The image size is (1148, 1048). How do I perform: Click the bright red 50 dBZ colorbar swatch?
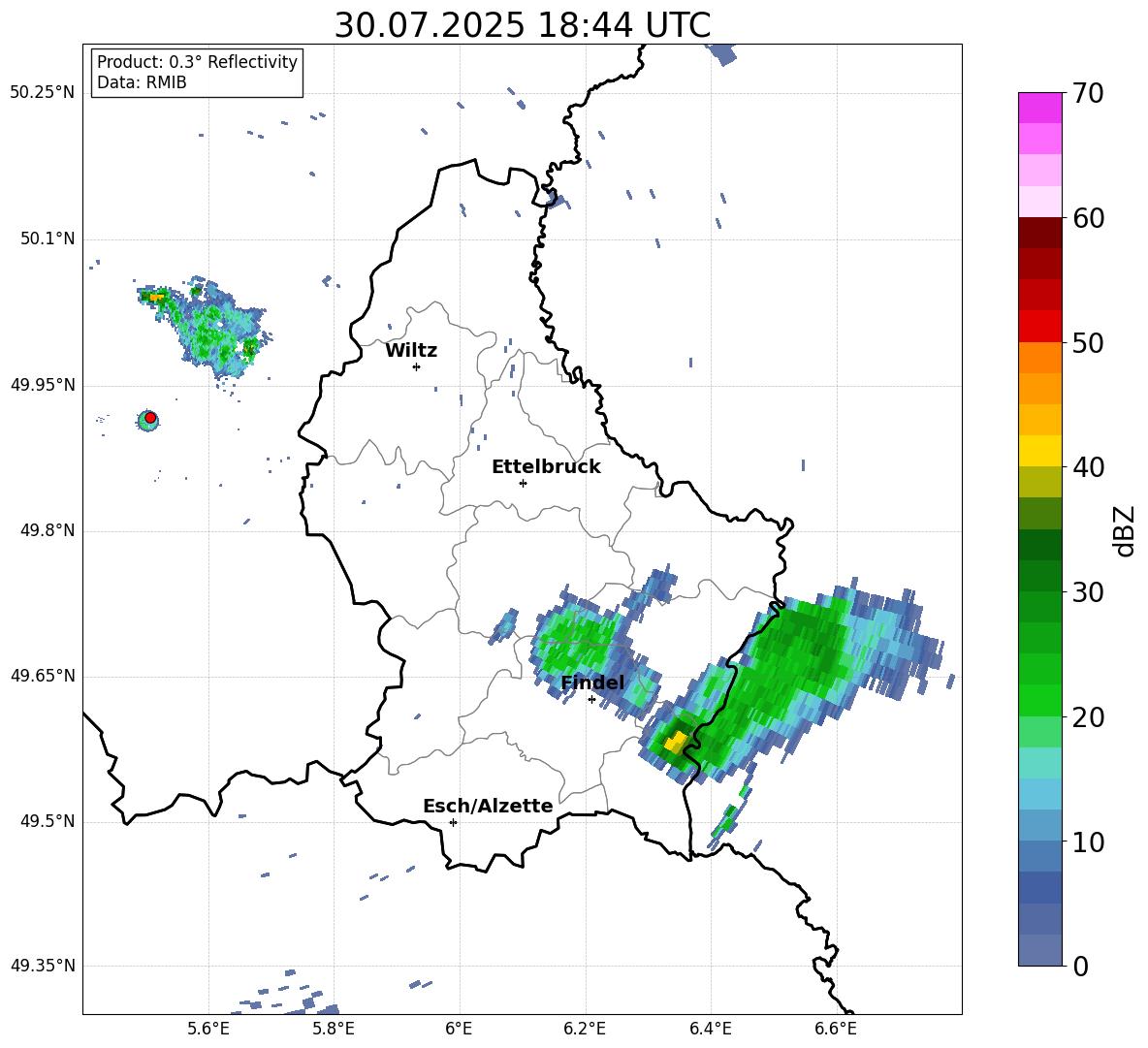coord(1039,327)
